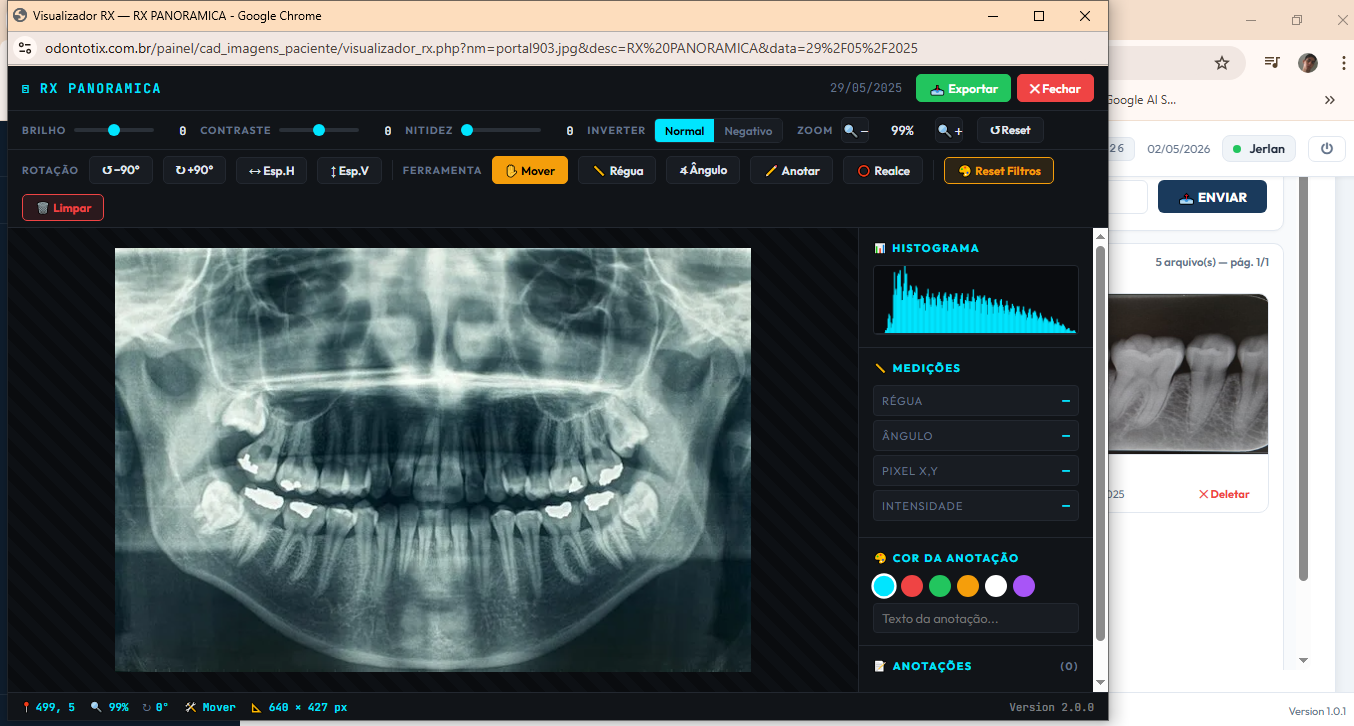Viewport: 1354px width, 726px height.
Task: Open Jerlan user badge in background window
Action: tap(1259, 149)
